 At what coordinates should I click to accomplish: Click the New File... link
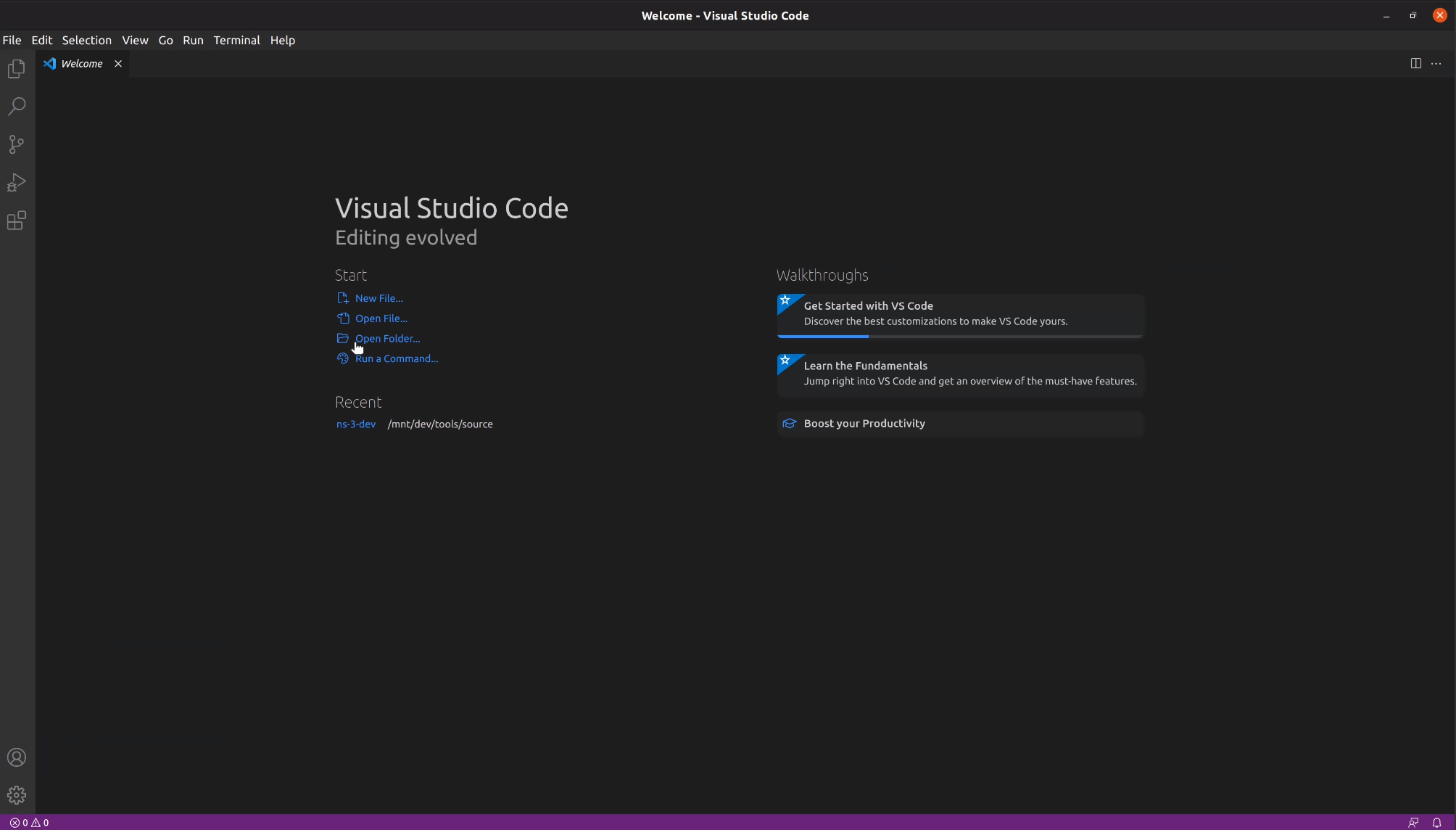coord(379,298)
